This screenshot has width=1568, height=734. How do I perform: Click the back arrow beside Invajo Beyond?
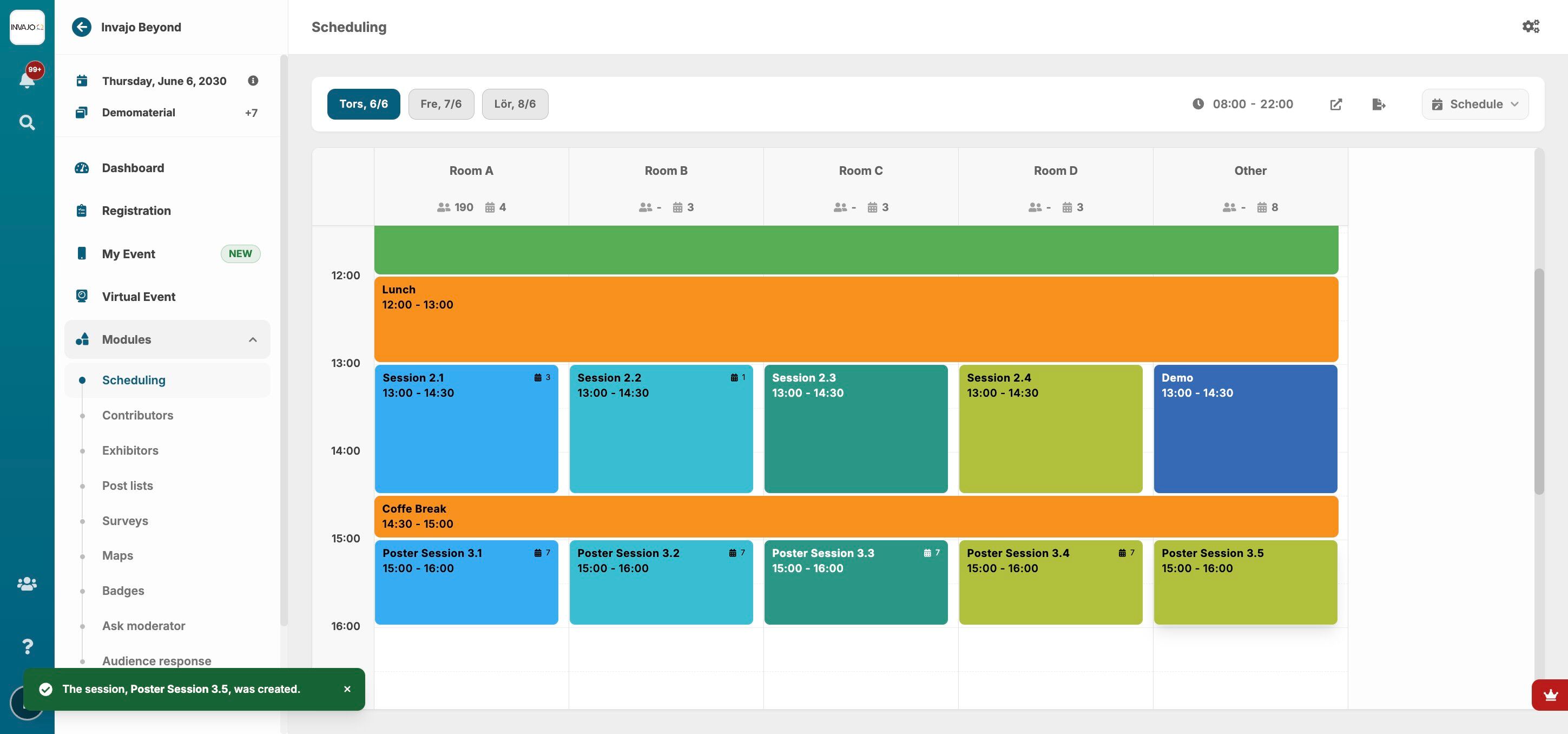[82, 27]
